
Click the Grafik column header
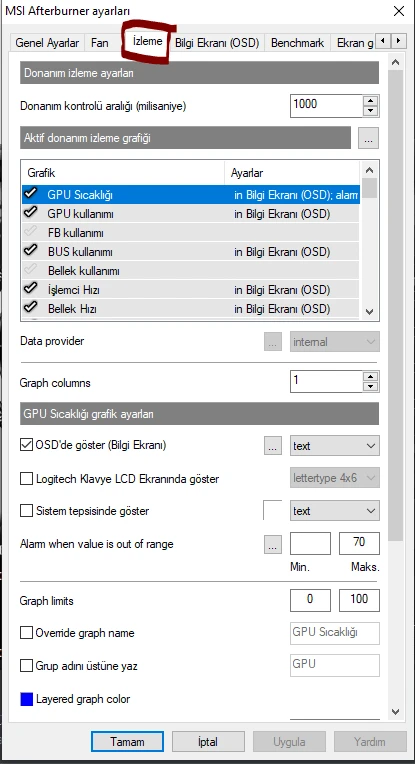123,173
